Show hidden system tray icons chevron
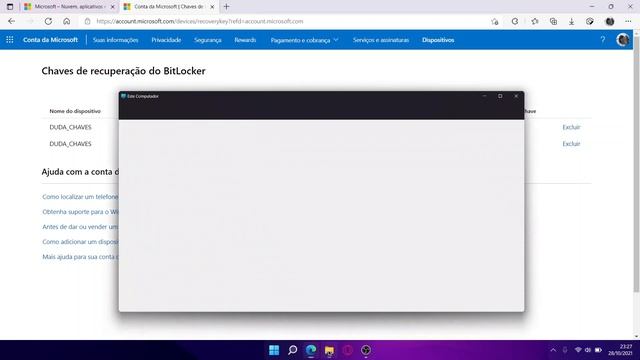This screenshot has height=360, width=640. (553, 350)
